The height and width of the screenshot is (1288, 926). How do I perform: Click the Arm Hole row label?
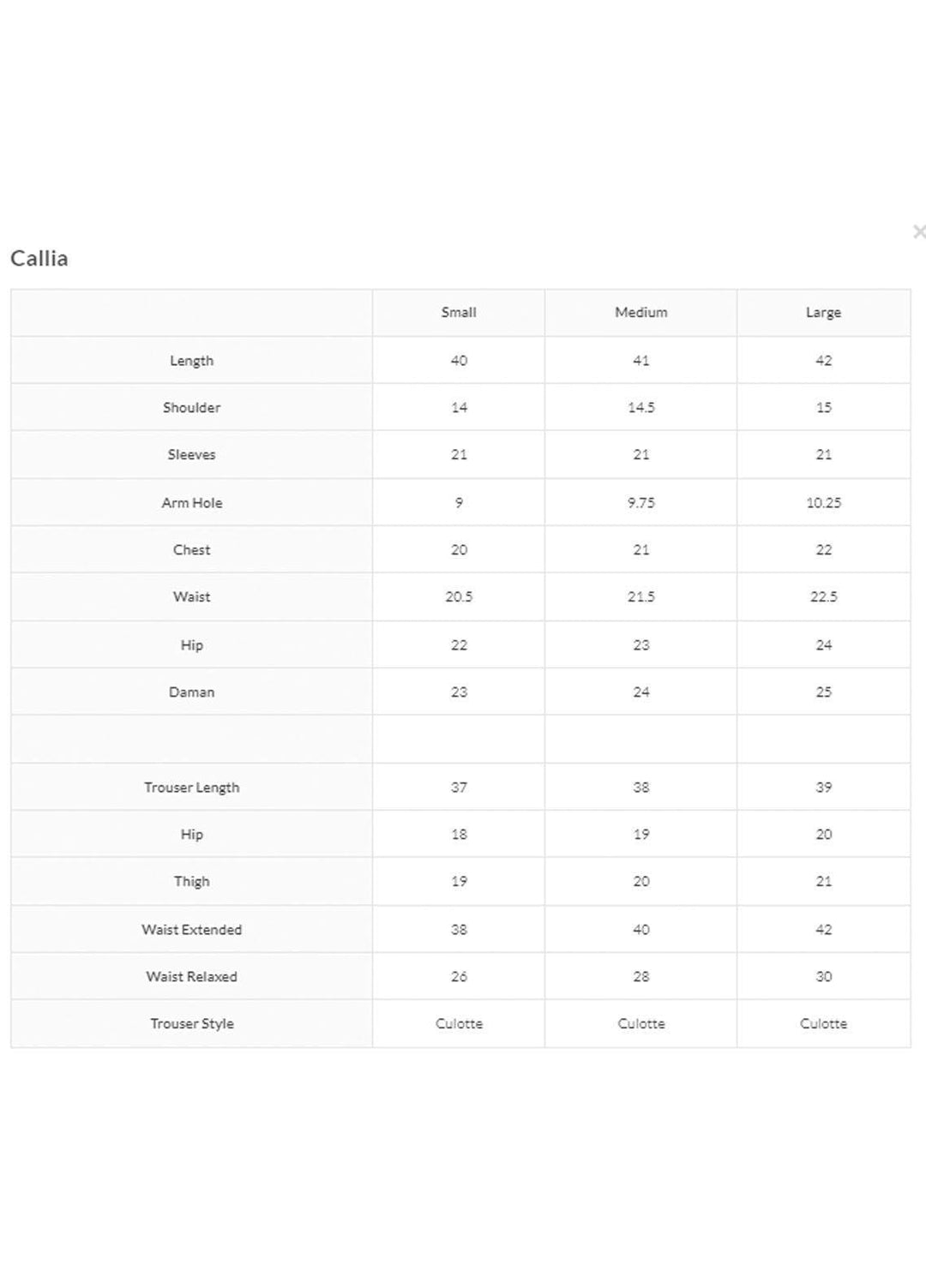point(191,503)
